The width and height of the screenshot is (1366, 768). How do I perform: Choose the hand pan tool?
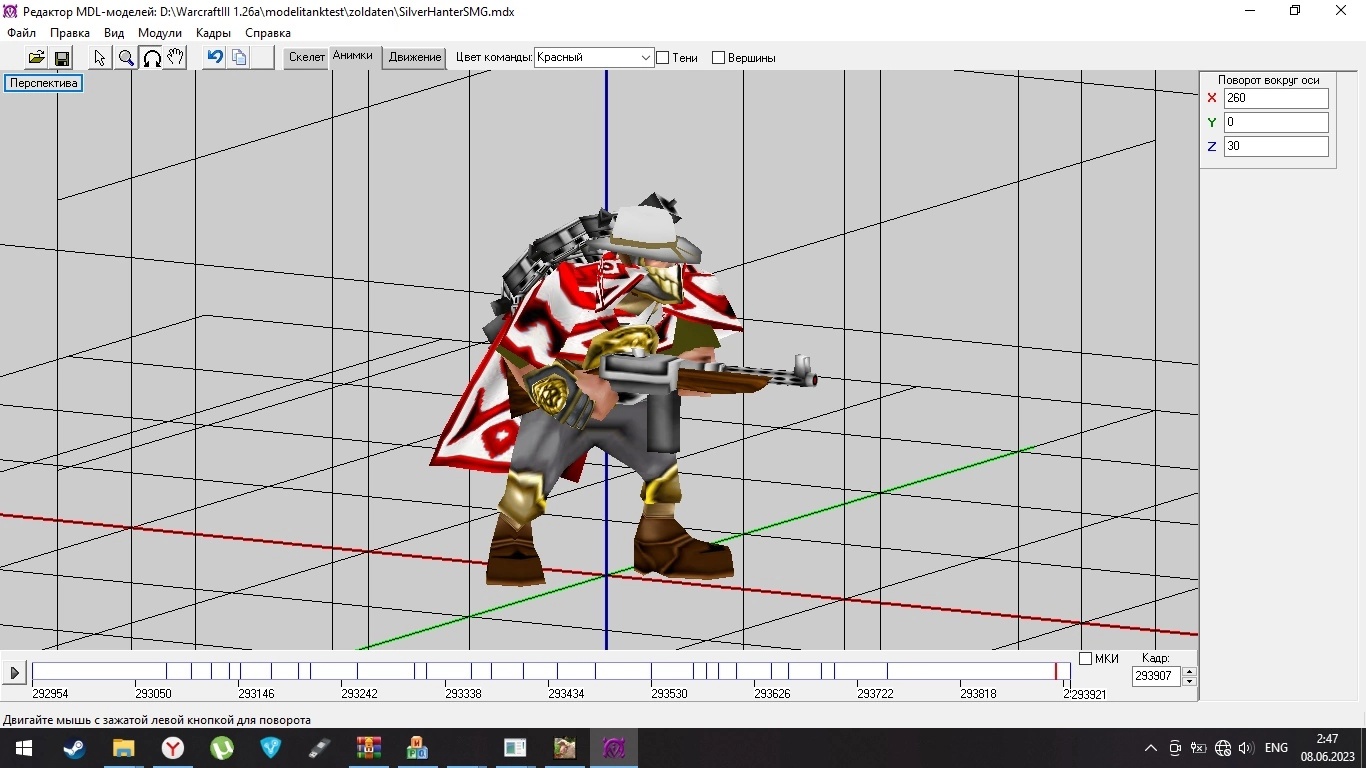pyautogui.click(x=176, y=58)
